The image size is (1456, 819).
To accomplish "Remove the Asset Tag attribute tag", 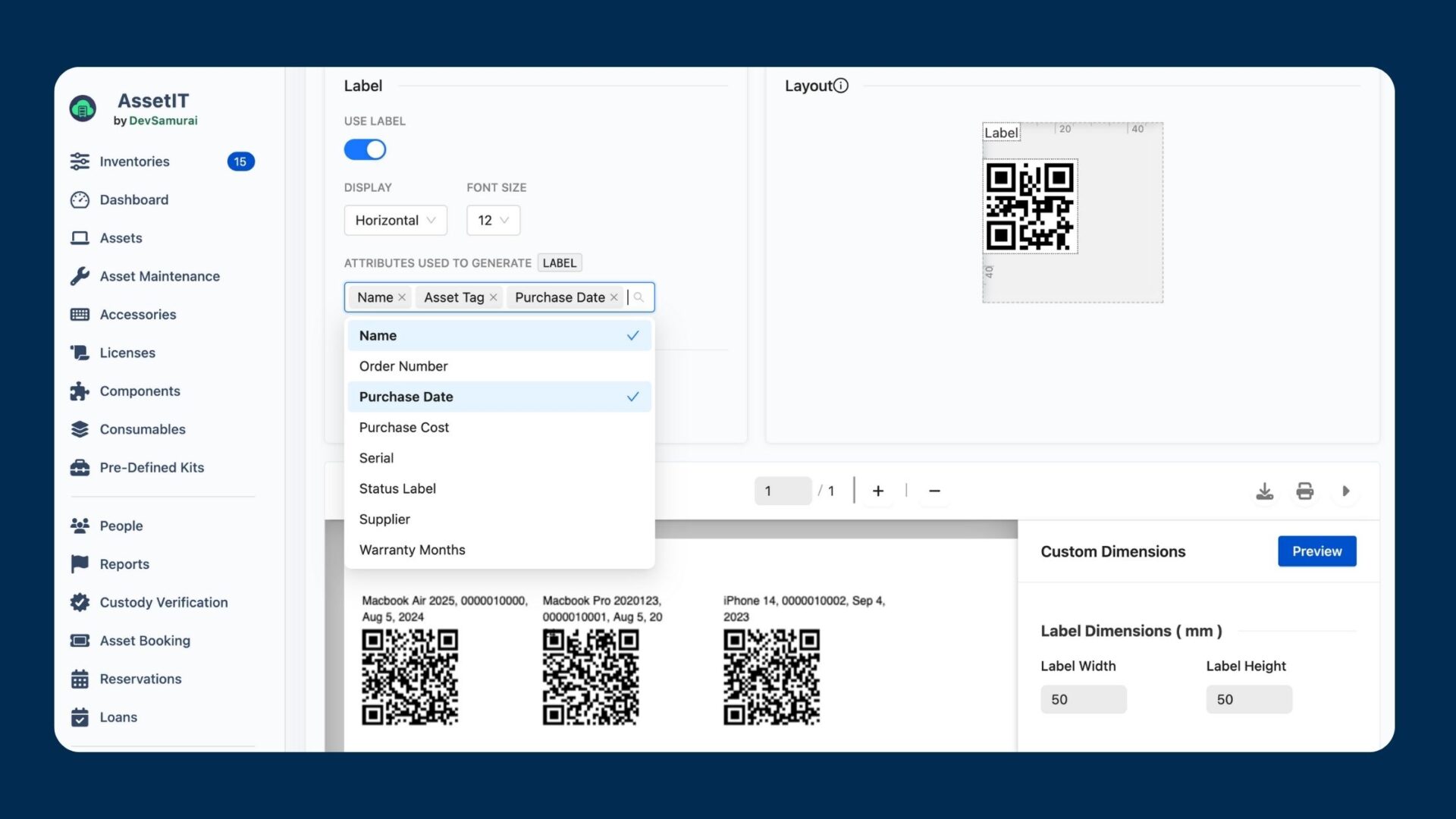I will click(494, 297).
